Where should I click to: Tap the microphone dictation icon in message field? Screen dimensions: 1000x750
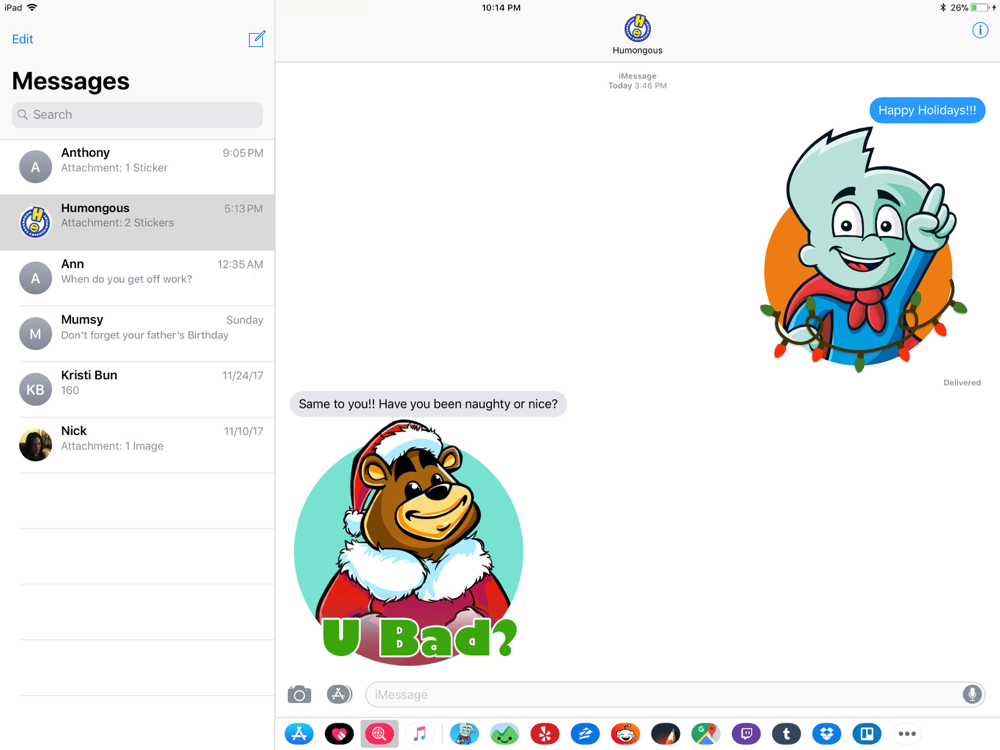pyautogui.click(x=971, y=694)
